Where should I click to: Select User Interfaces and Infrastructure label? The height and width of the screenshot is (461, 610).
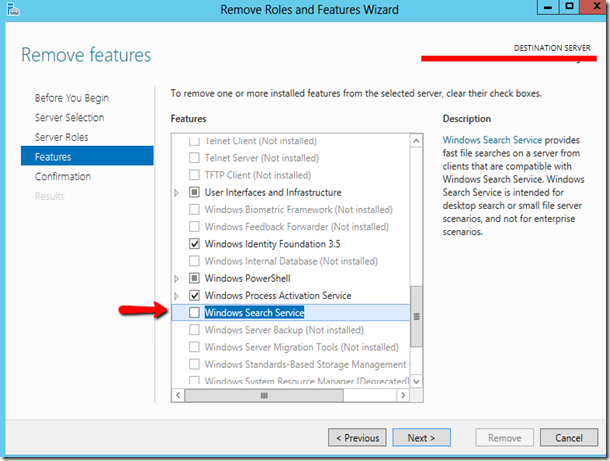[273, 192]
